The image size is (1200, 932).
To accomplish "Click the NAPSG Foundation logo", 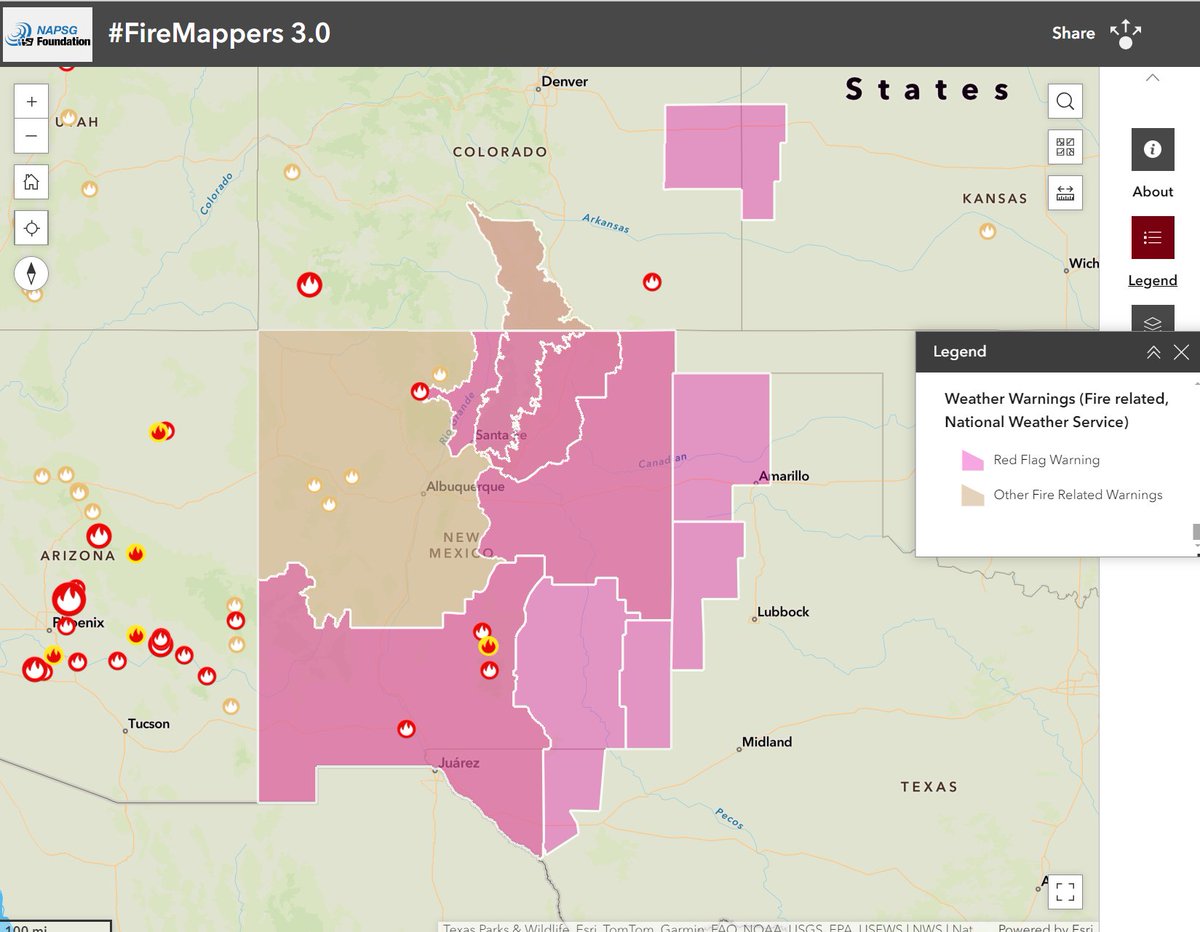I will coord(48,35).
